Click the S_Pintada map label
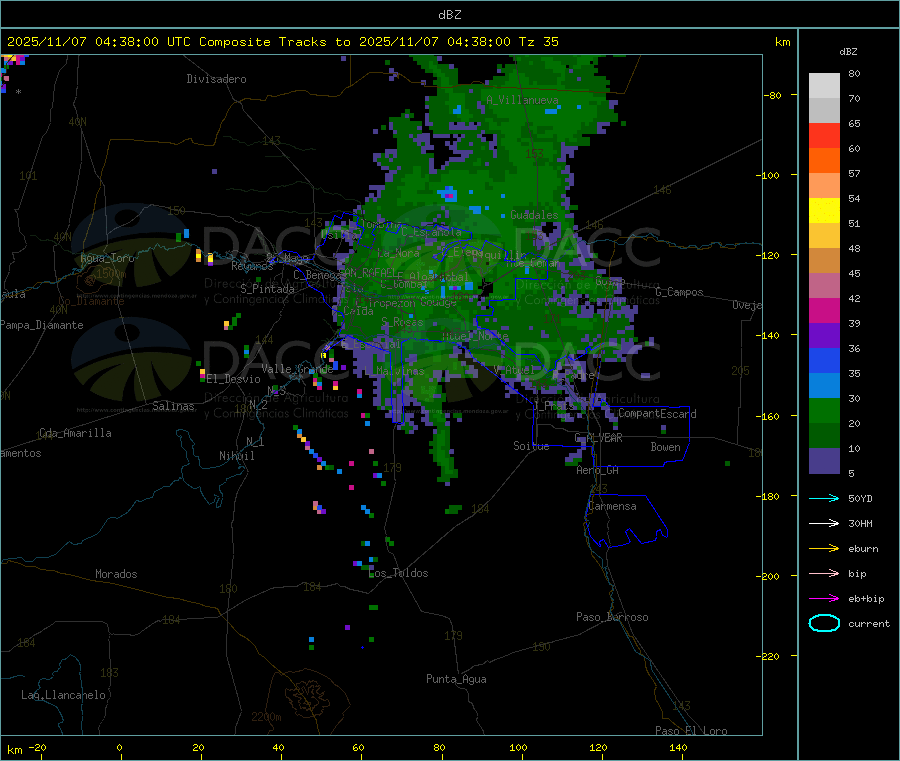Screen dimensions: 900x761 267,289
